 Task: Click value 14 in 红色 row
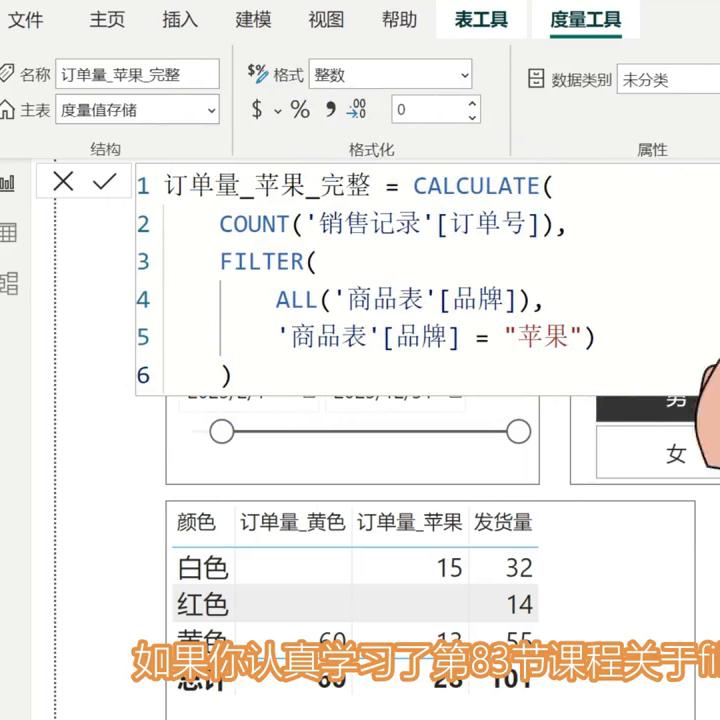tap(520, 604)
